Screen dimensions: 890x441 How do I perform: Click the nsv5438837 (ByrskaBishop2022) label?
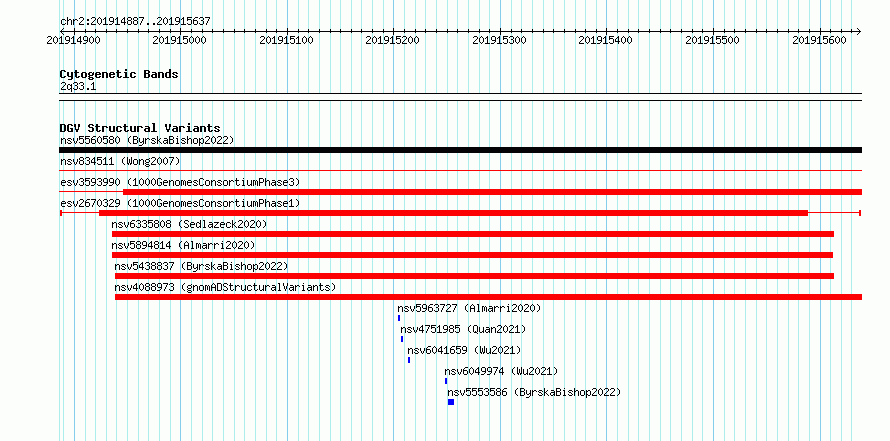pyautogui.click(x=201, y=266)
